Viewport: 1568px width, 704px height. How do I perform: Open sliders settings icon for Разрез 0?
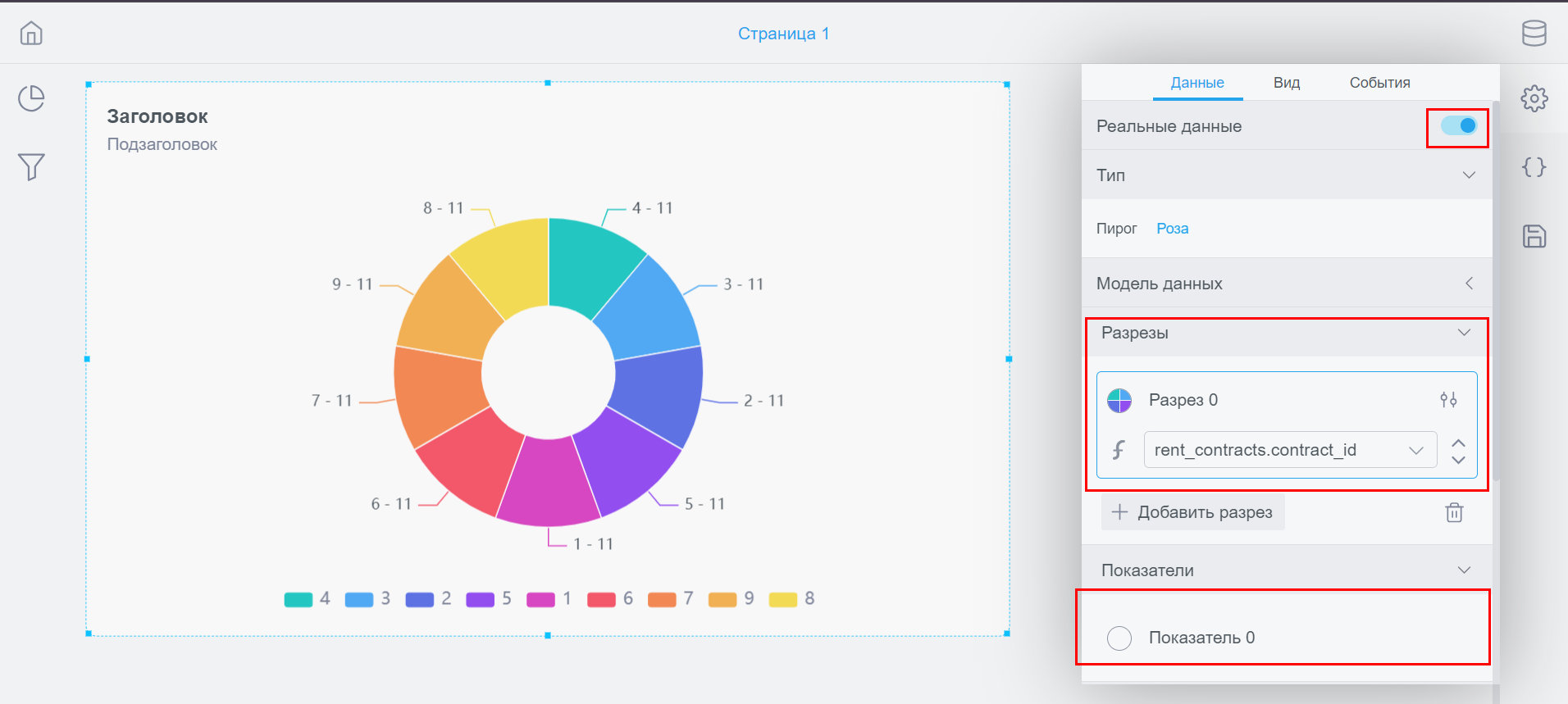(1448, 400)
